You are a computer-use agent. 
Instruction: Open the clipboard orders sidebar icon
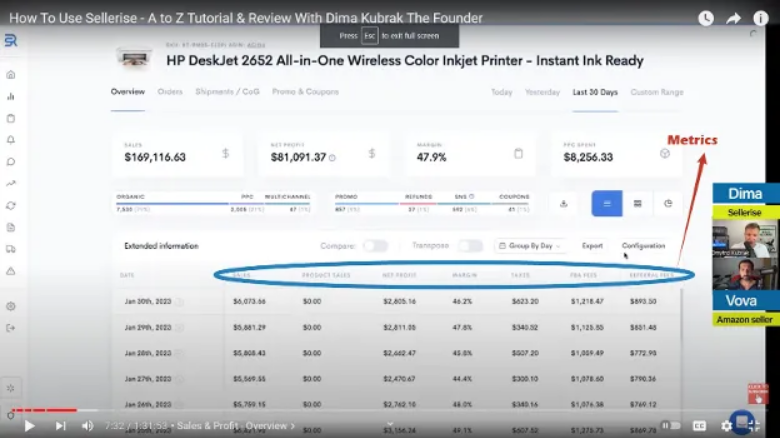[x=10, y=118]
